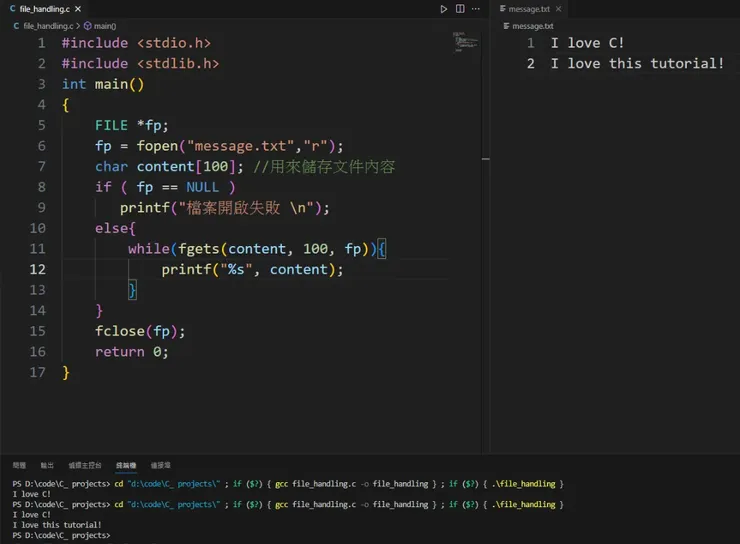Click the text file icon on message.txt tab
740x544 pixels.
pyautogui.click(x=503, y=8)
